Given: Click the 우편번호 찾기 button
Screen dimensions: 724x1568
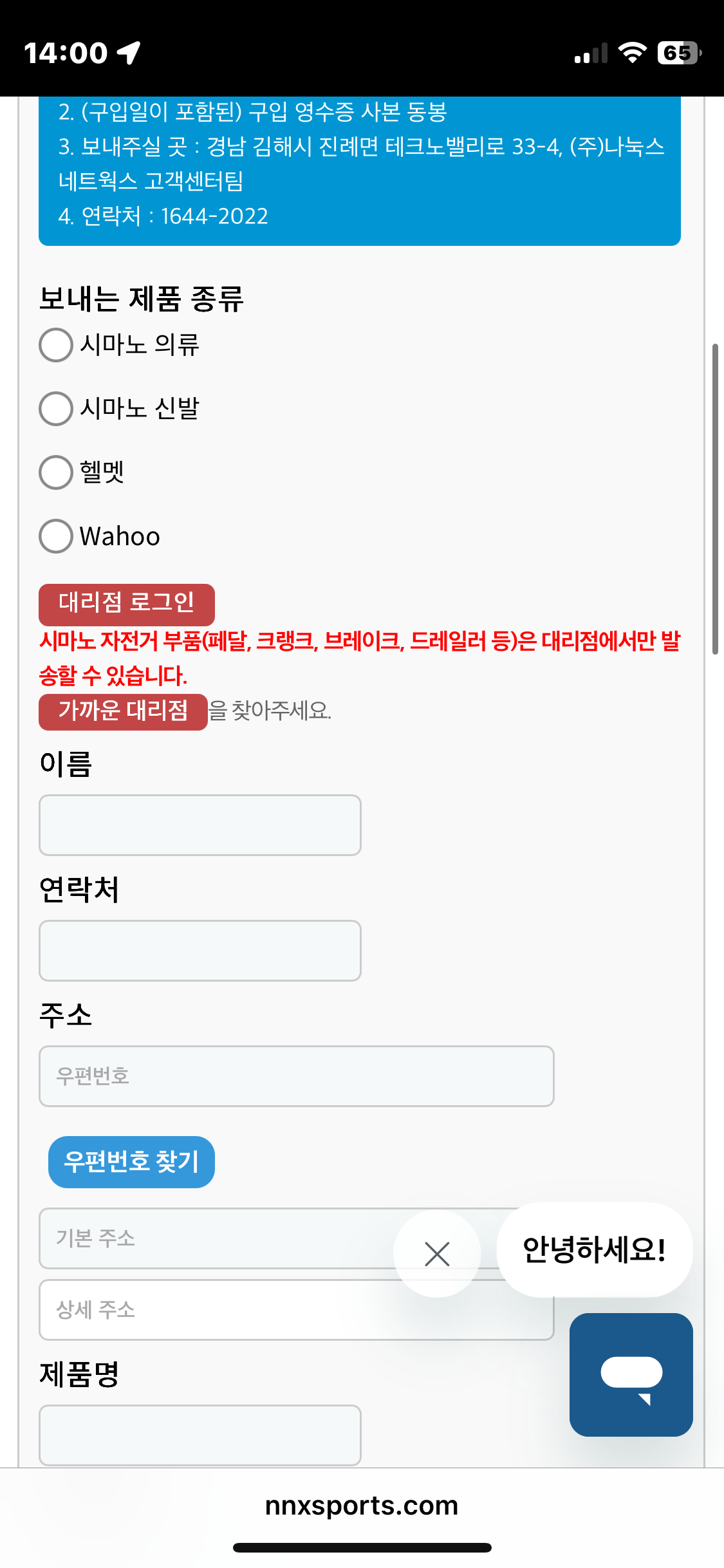Looking at the screenshot, I should click(131, 1162).
